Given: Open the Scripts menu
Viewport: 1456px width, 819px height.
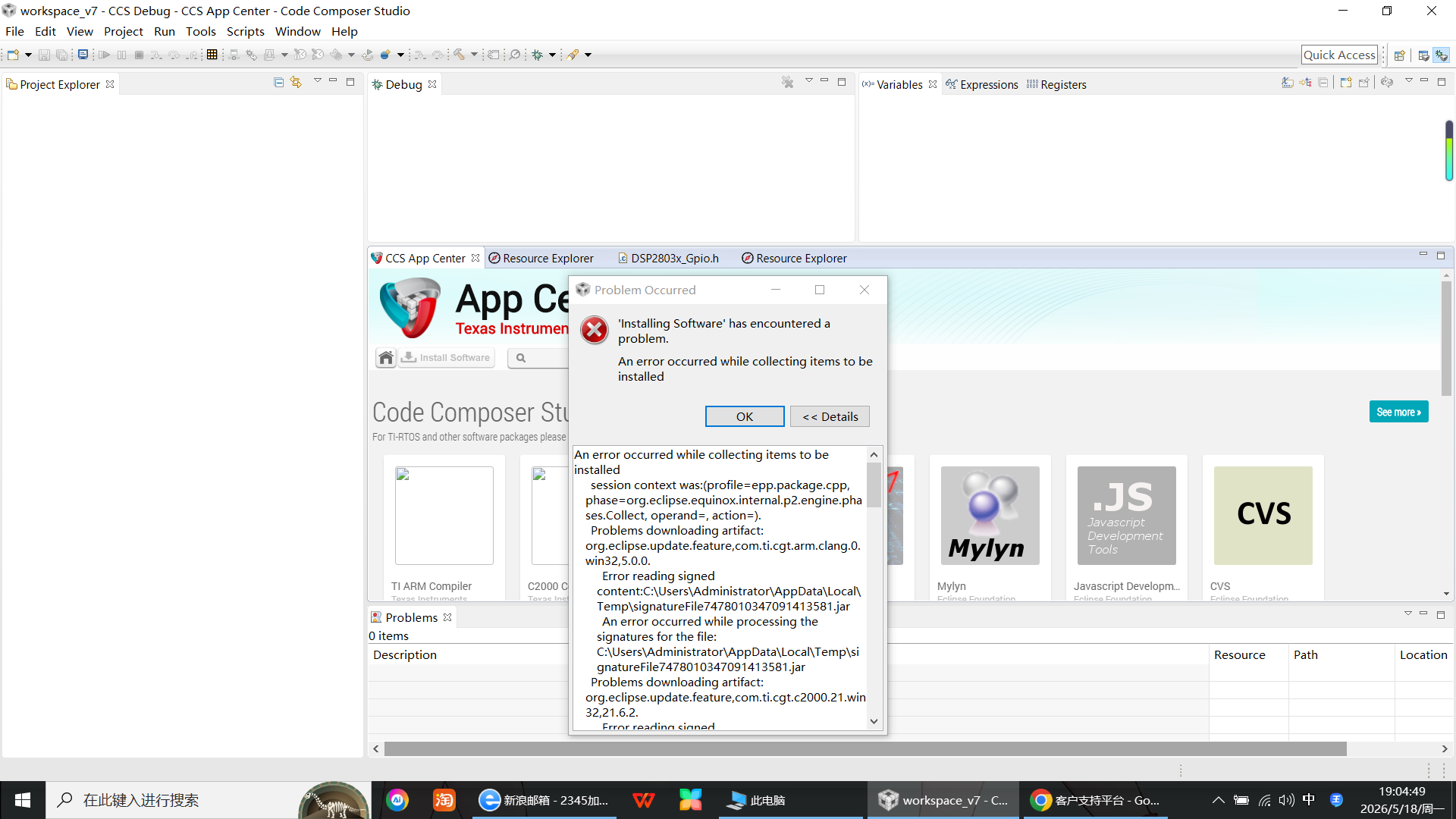Looking at the screenshot, I should (x=245, y=31).
